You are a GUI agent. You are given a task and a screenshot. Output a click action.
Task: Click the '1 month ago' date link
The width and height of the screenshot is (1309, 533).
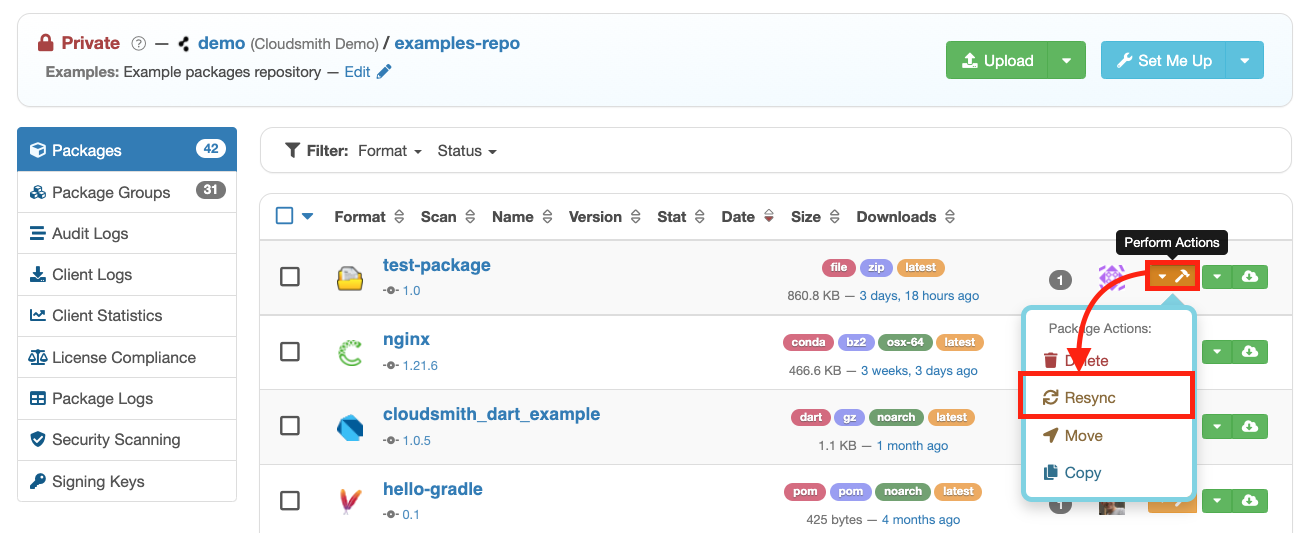click(x=912, y=446)
